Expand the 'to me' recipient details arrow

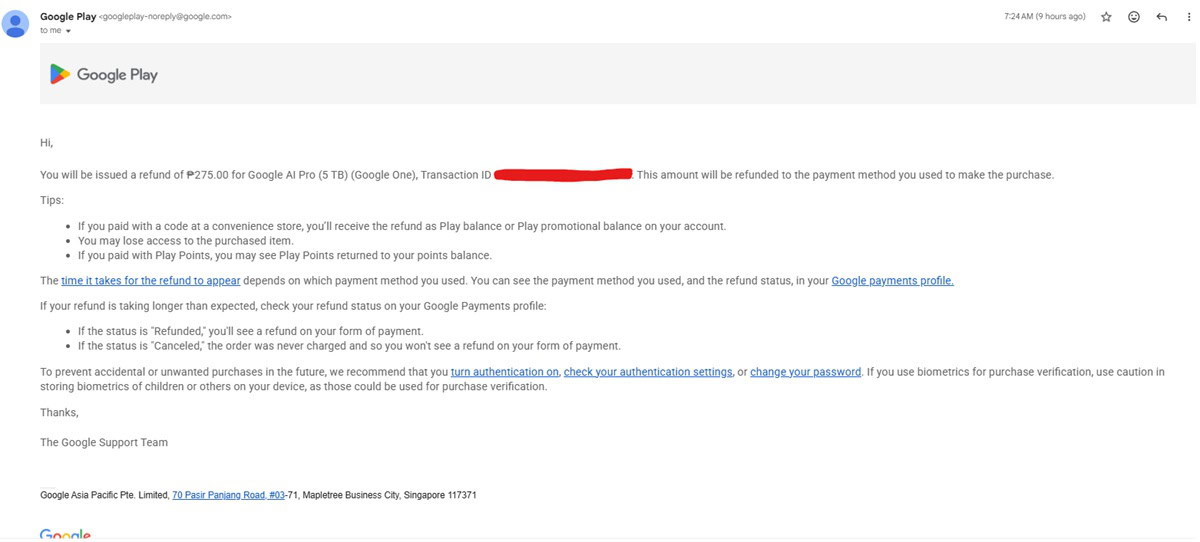[x=68, y=31]
